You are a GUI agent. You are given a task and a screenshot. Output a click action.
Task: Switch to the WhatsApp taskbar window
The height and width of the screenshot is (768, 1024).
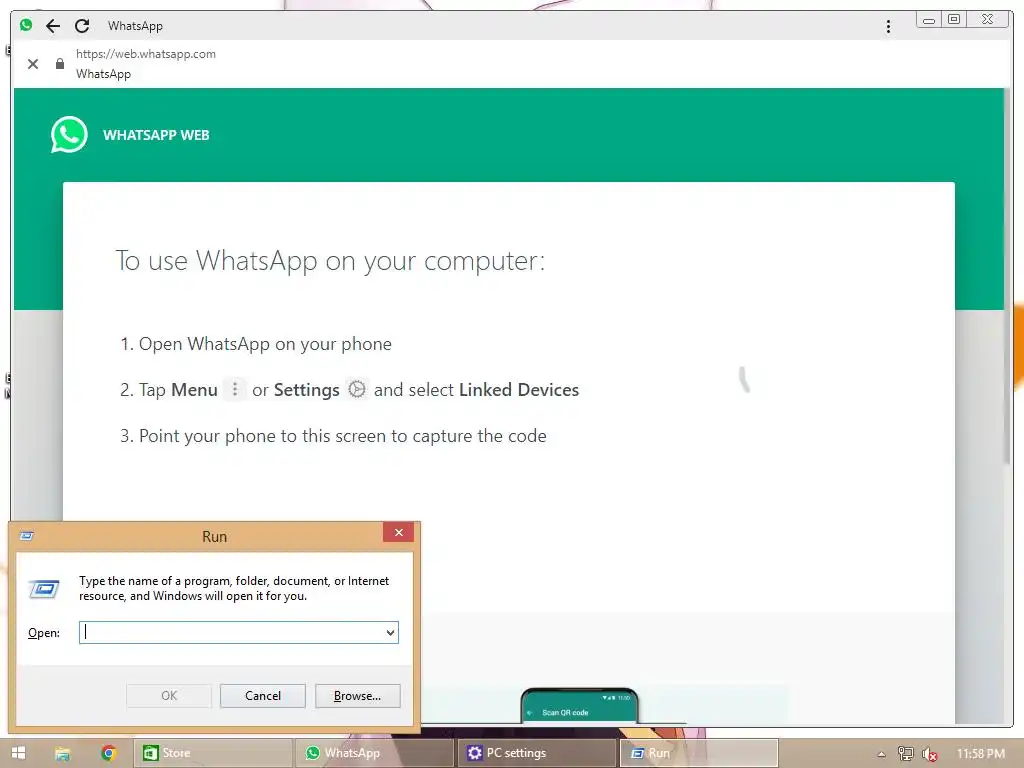pos(374,753)
